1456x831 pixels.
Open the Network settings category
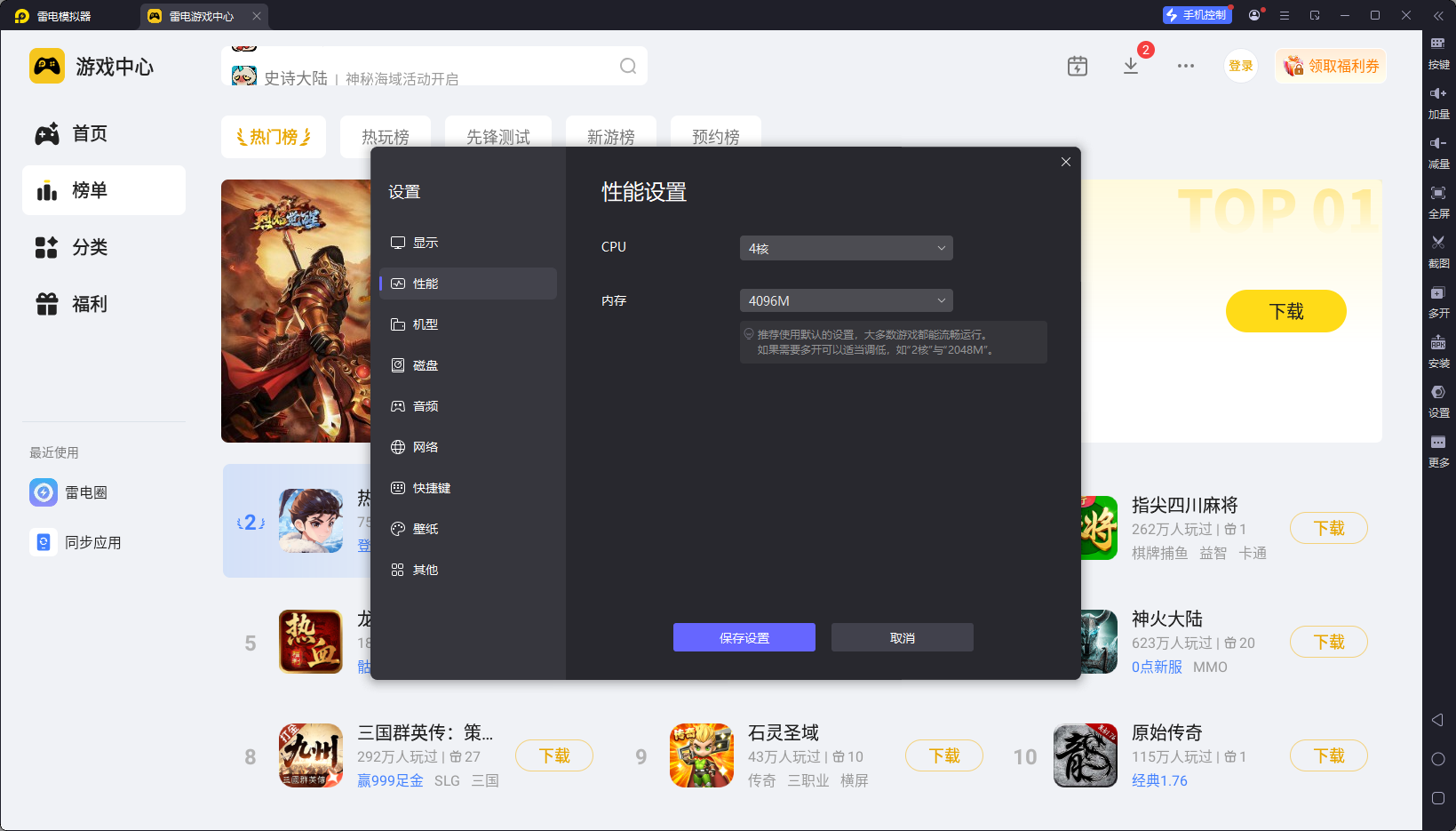425,447
